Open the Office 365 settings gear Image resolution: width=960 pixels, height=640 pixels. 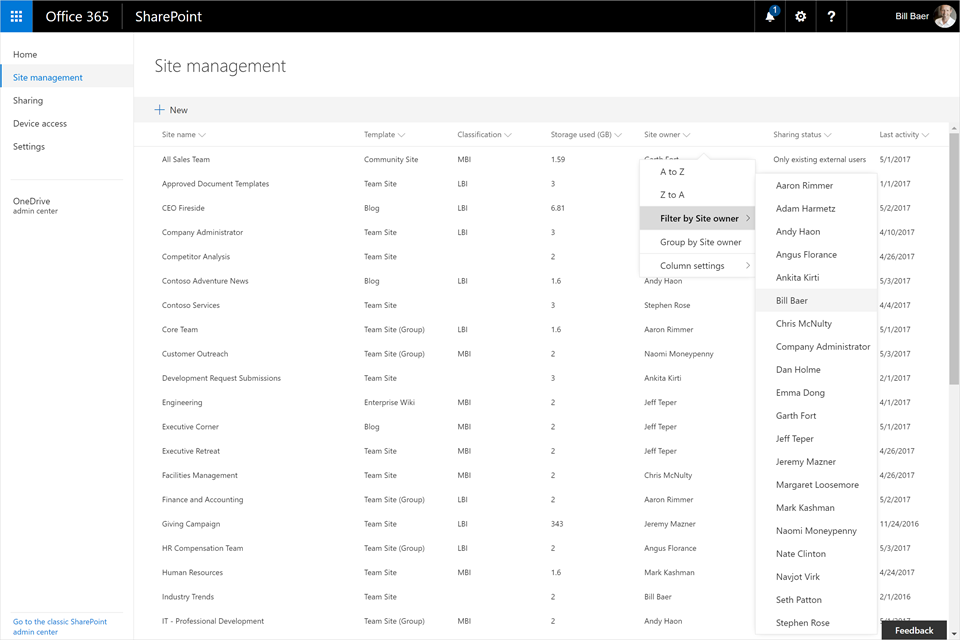(798, 16)
